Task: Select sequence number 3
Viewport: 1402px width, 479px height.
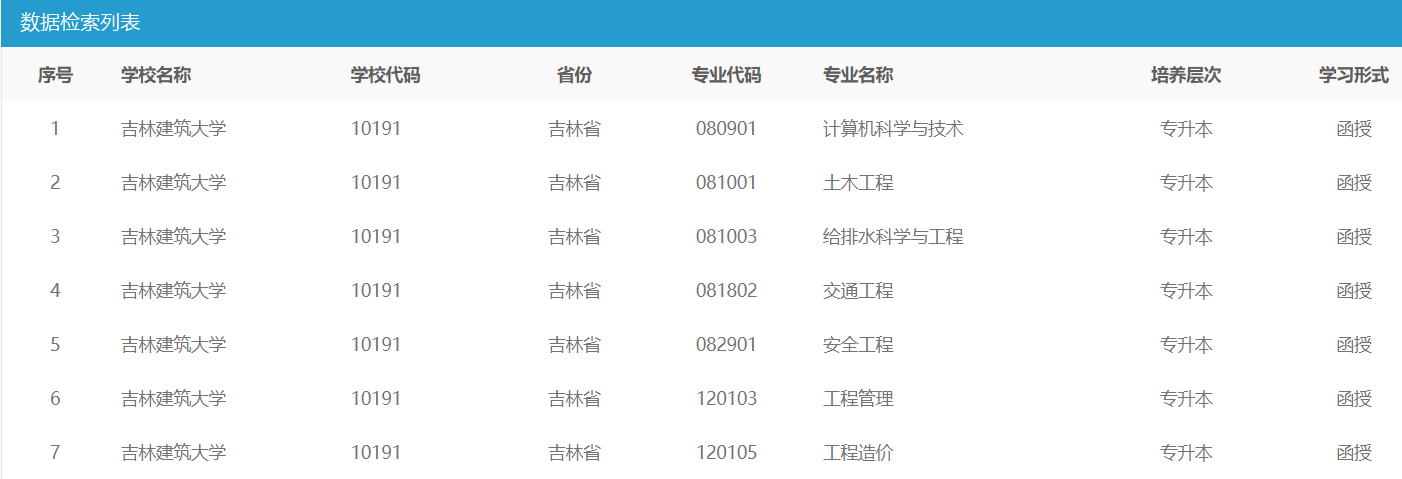Action: (x=55, y=237)
